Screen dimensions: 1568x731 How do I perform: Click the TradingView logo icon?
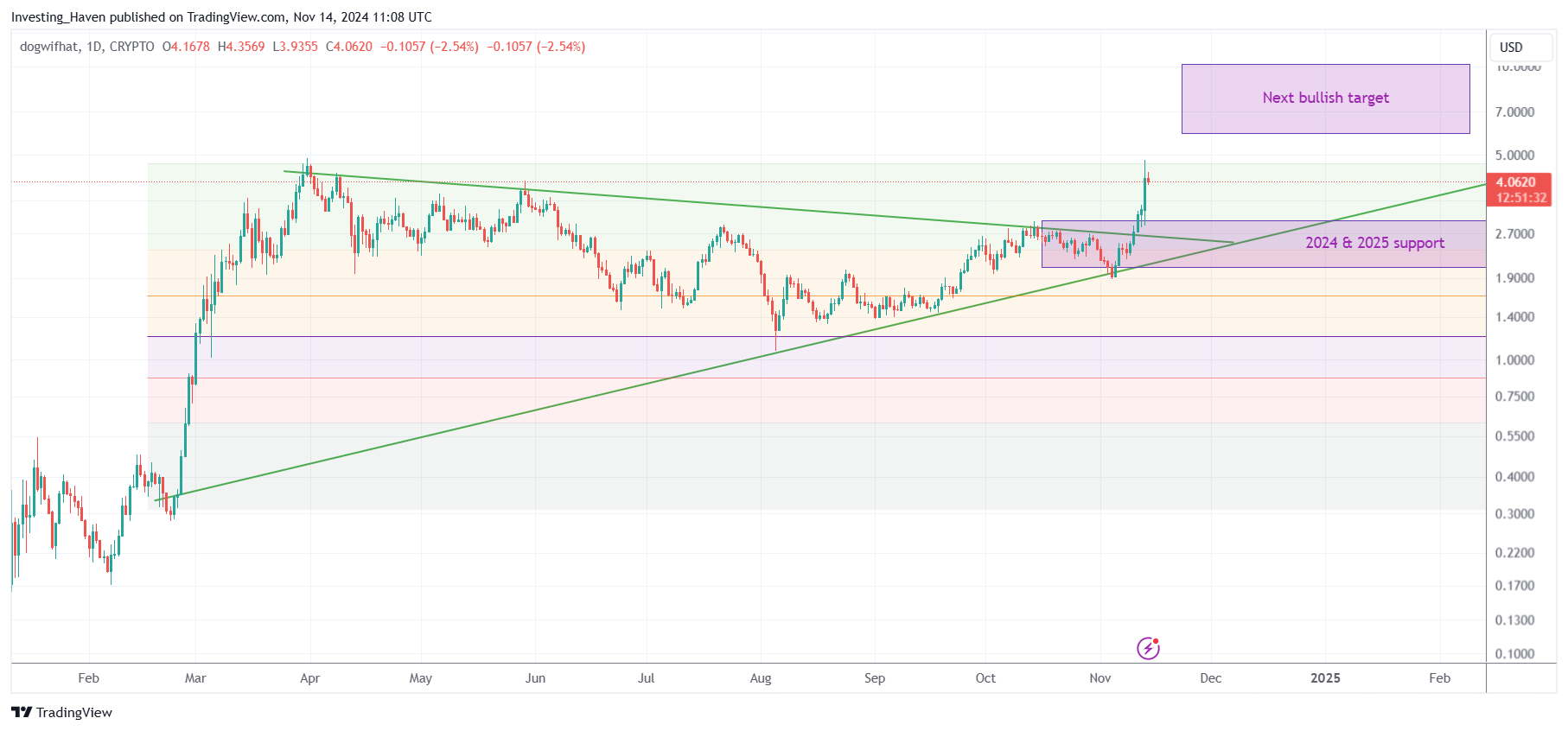(22, 712)
